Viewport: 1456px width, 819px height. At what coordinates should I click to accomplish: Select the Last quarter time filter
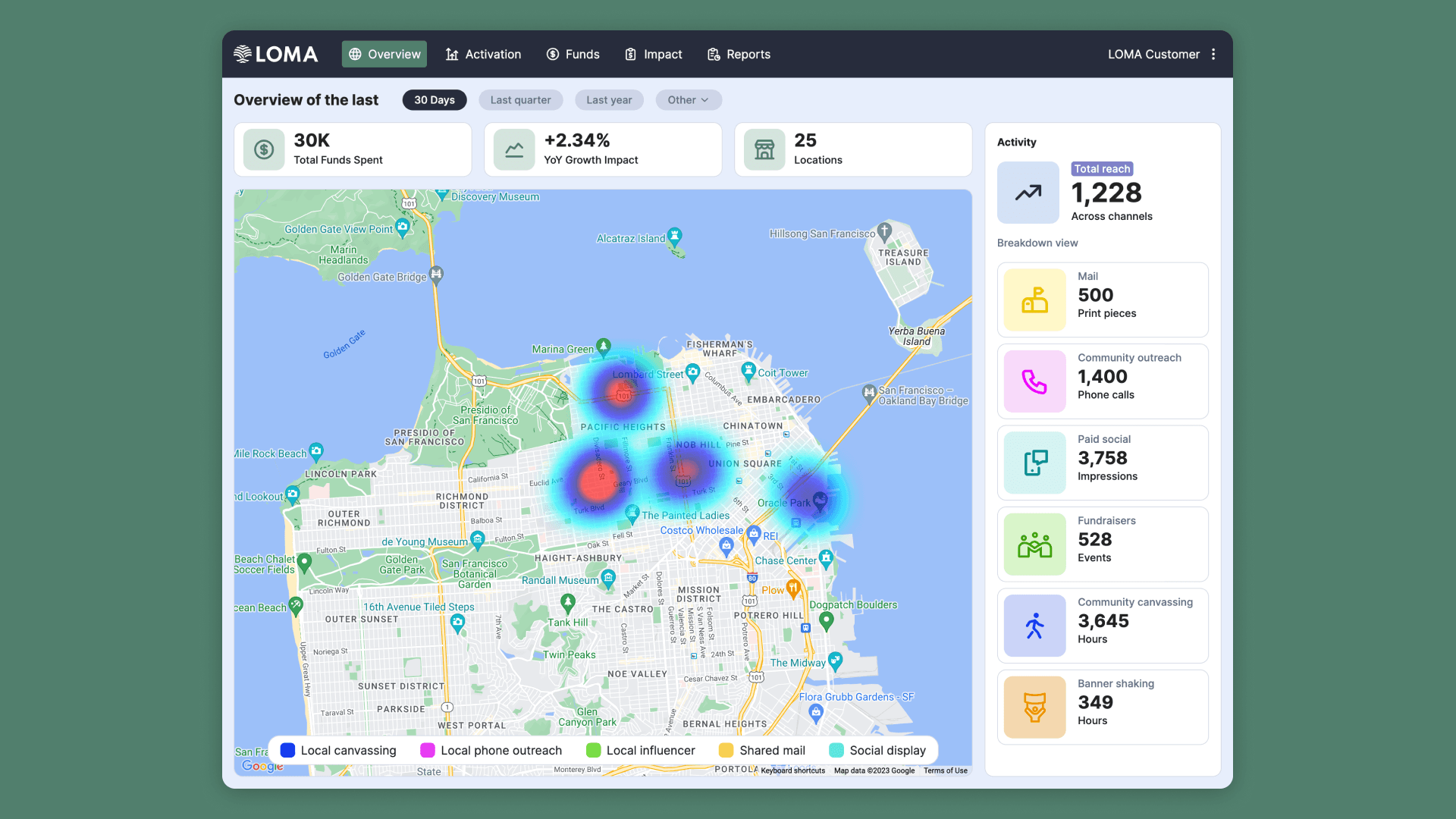pyautogui.click(x=520, y=100)
